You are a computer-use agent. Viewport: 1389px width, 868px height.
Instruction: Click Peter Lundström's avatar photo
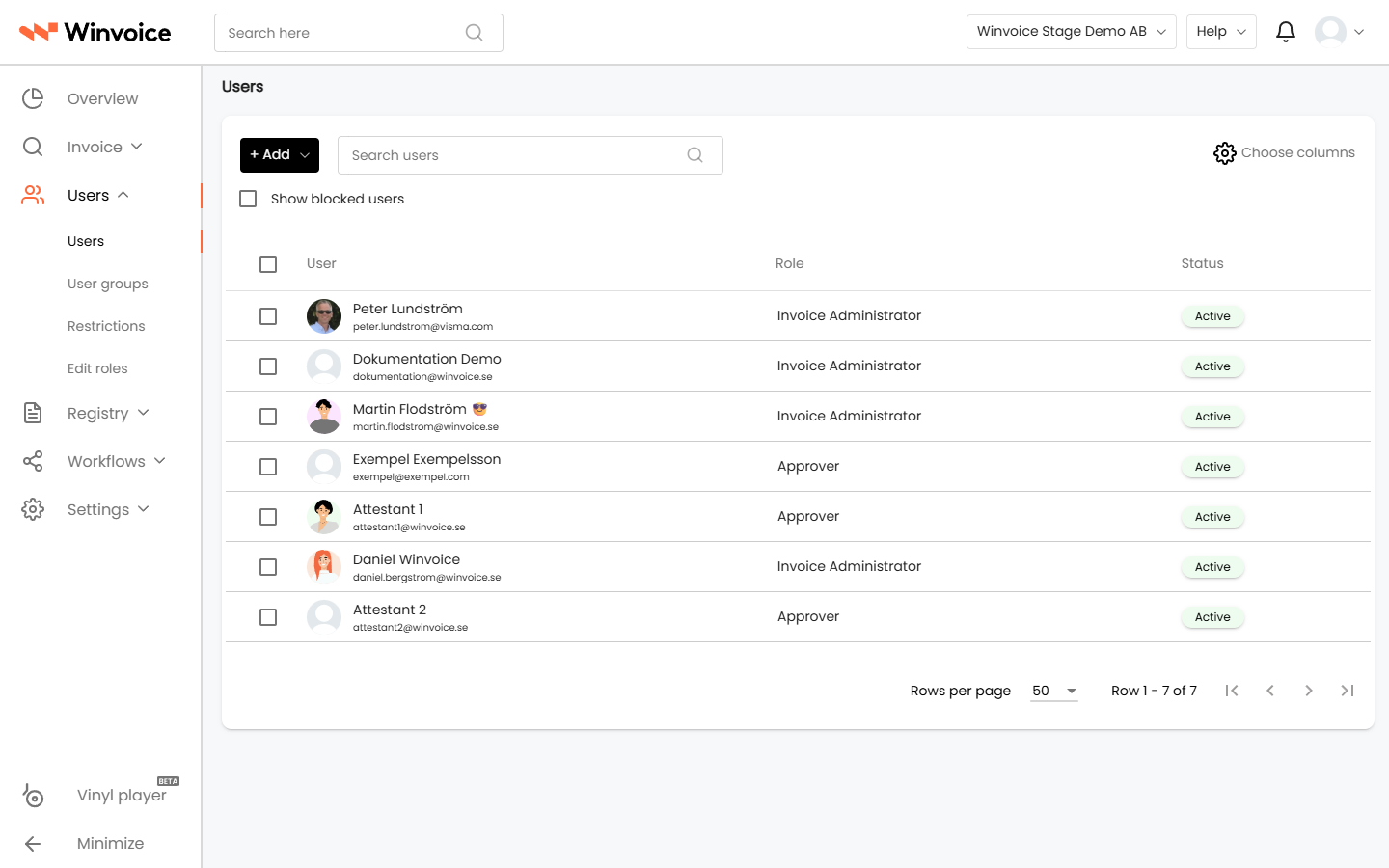324,316
